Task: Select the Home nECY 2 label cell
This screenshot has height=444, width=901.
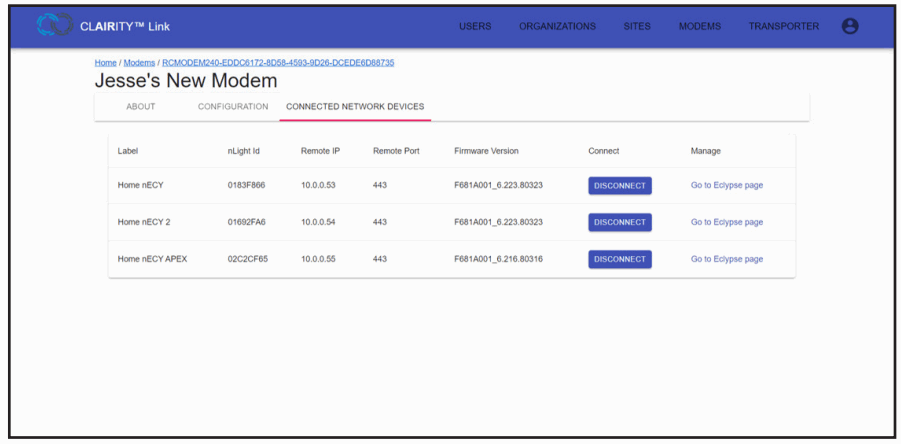Action: pyautogui.click(x=144, y=222)
